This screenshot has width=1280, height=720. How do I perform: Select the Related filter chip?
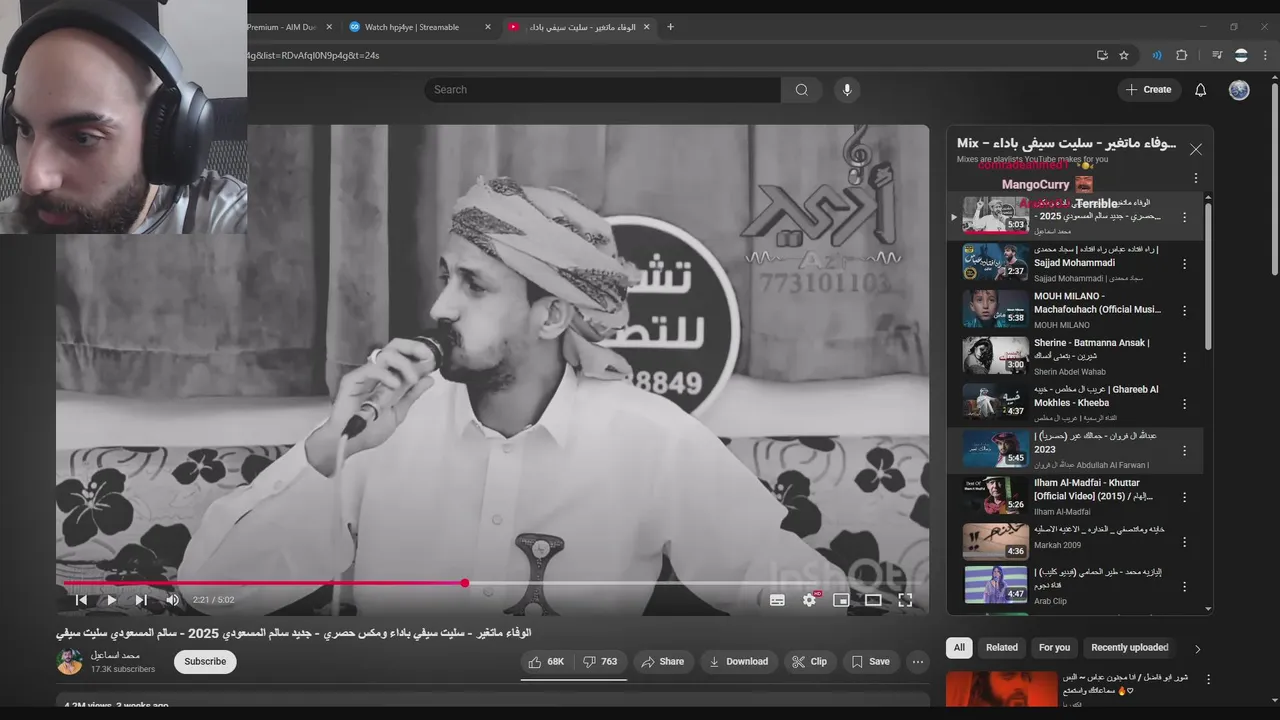coord(1002,648)
